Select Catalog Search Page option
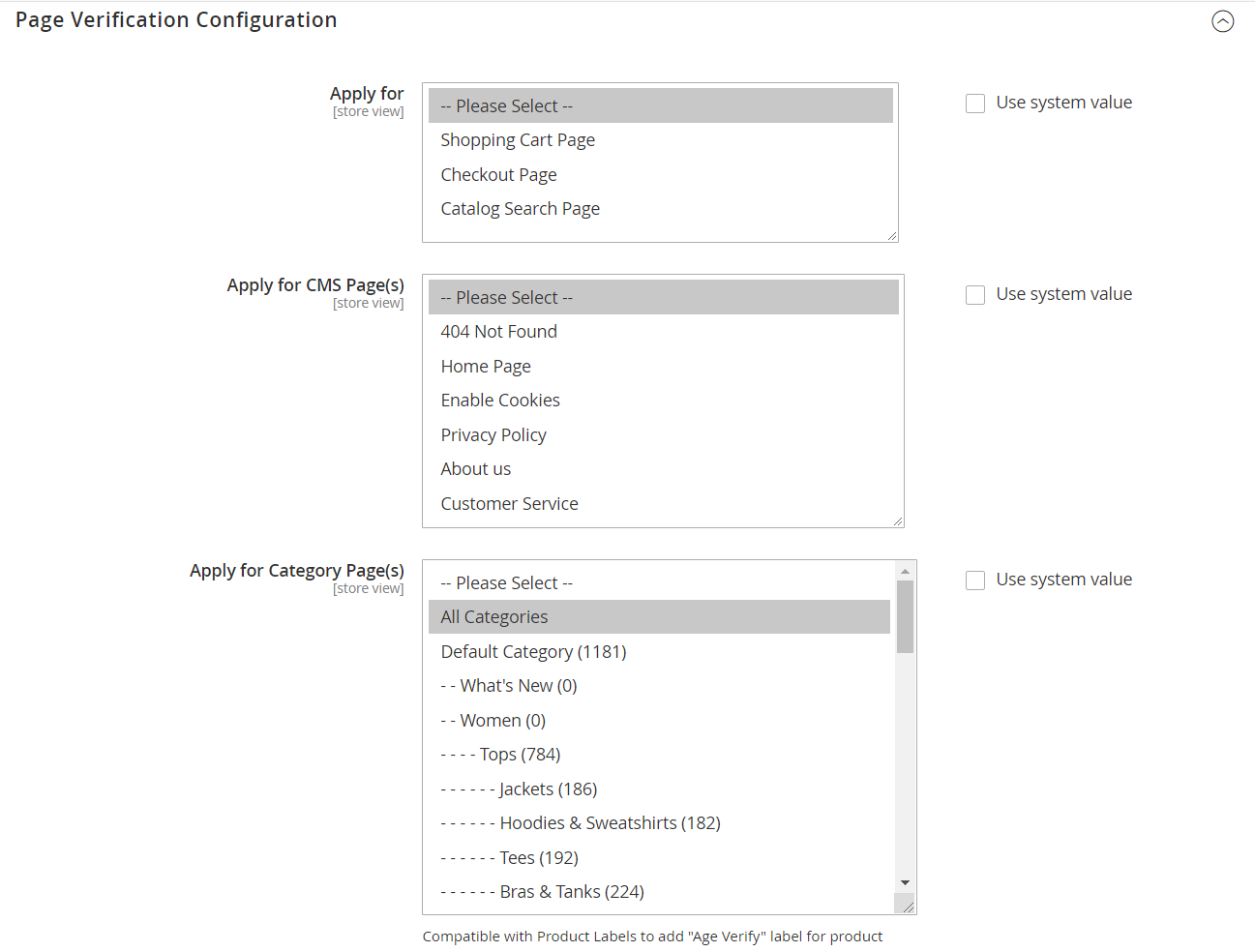The height and width of the screenshot is (952, 1255). coord(520,209)
